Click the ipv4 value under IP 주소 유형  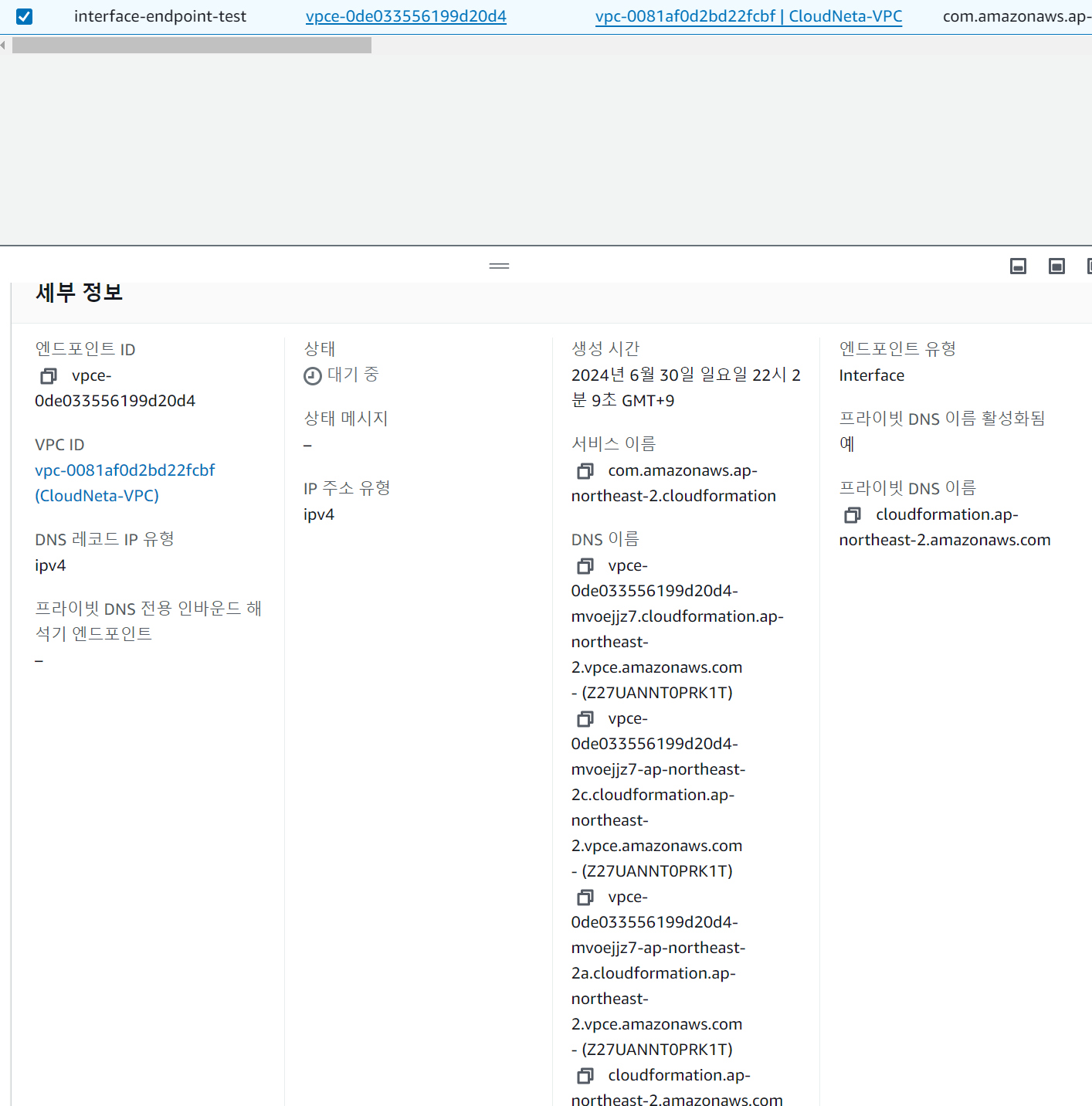319,514
